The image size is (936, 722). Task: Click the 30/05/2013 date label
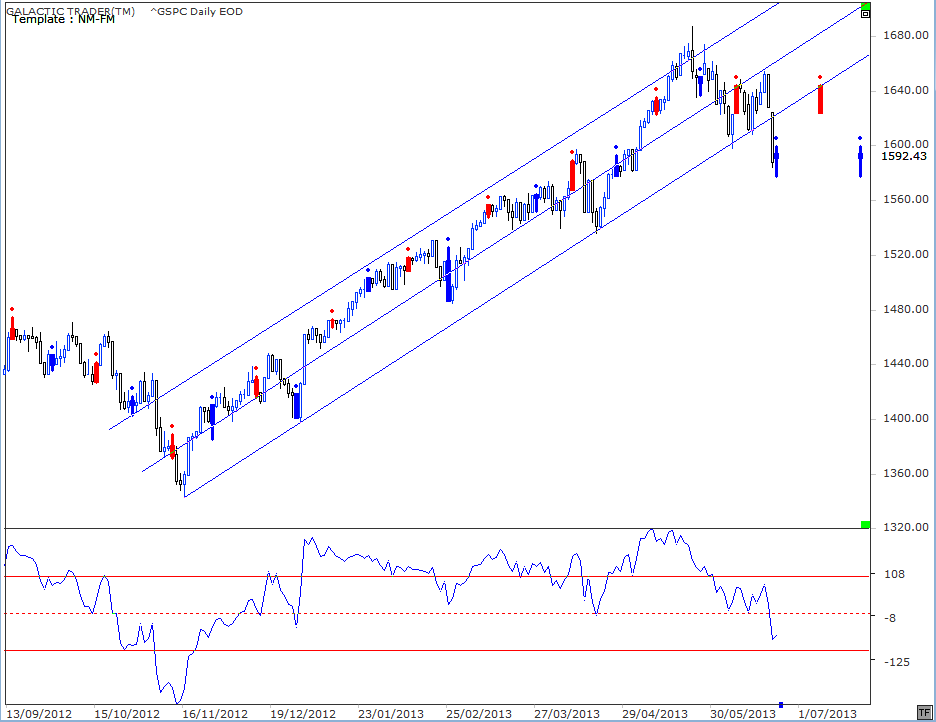click(x=743, y=714)
